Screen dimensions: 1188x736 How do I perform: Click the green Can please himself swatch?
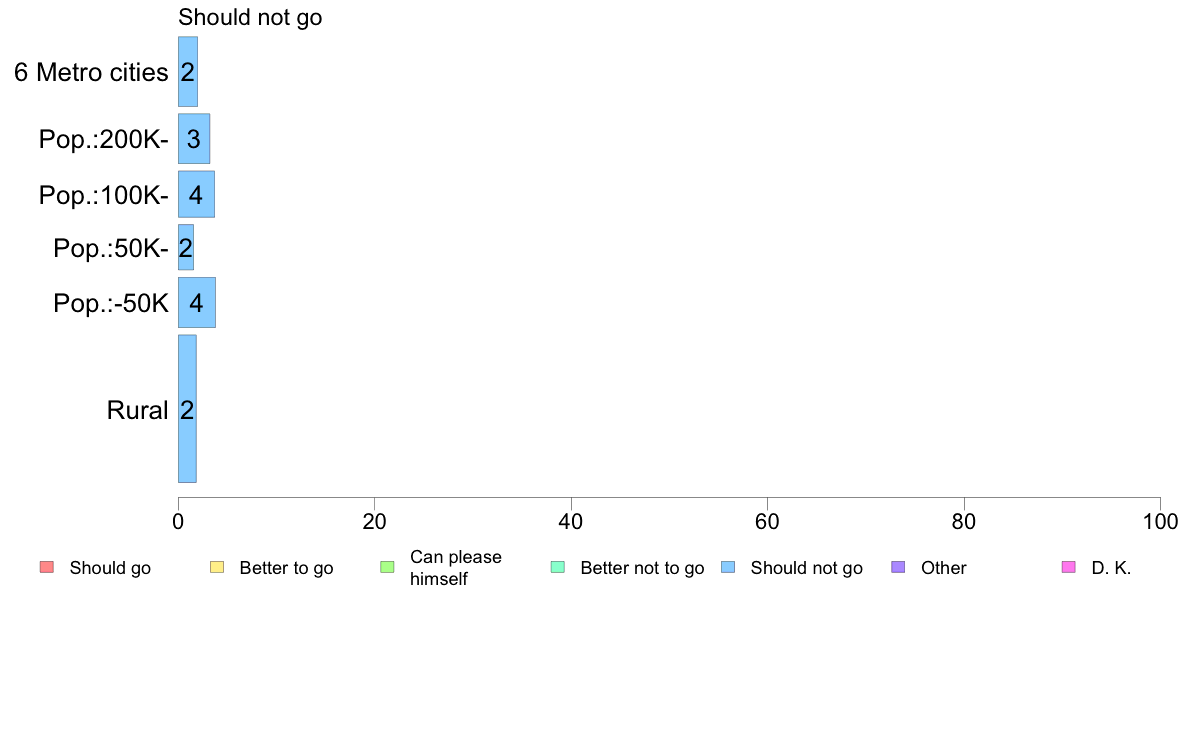[x=387, y=567]
